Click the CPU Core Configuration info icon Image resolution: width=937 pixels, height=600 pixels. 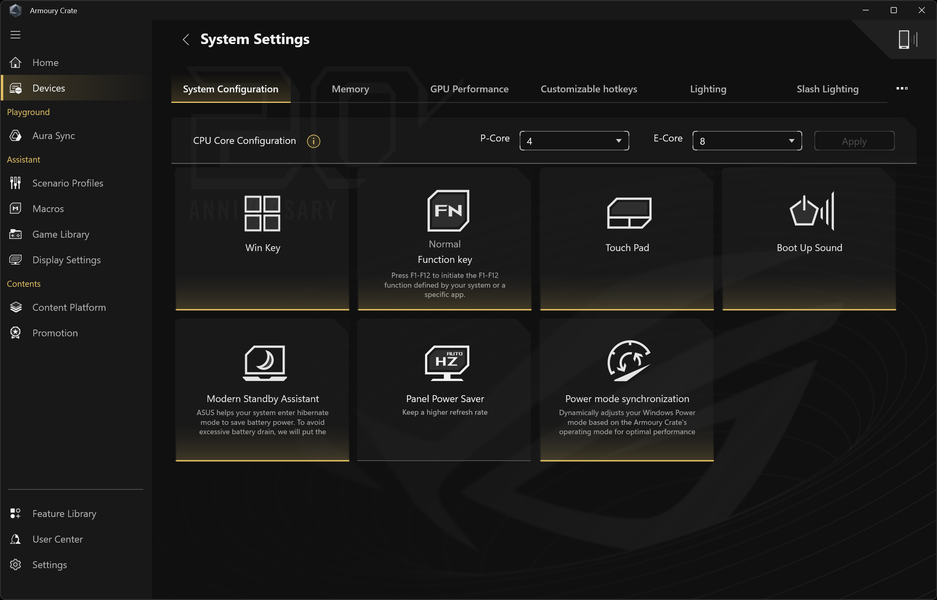pos(313,141)
